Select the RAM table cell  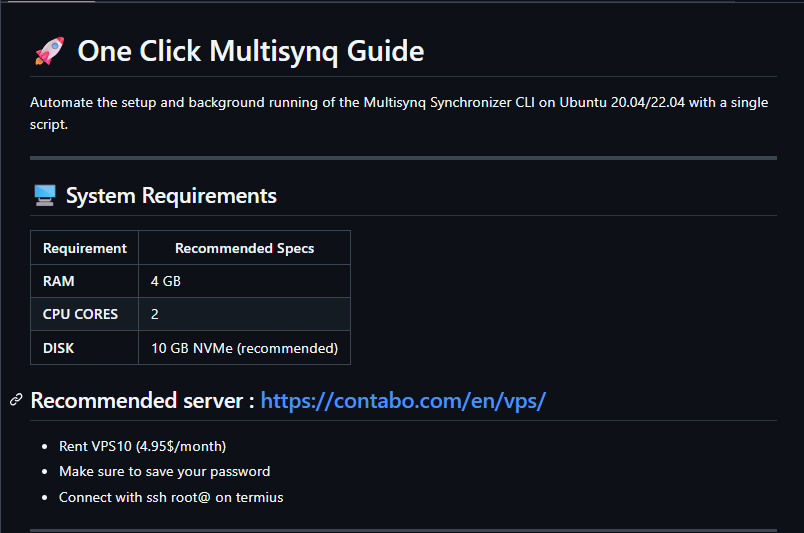click(85, 281)
